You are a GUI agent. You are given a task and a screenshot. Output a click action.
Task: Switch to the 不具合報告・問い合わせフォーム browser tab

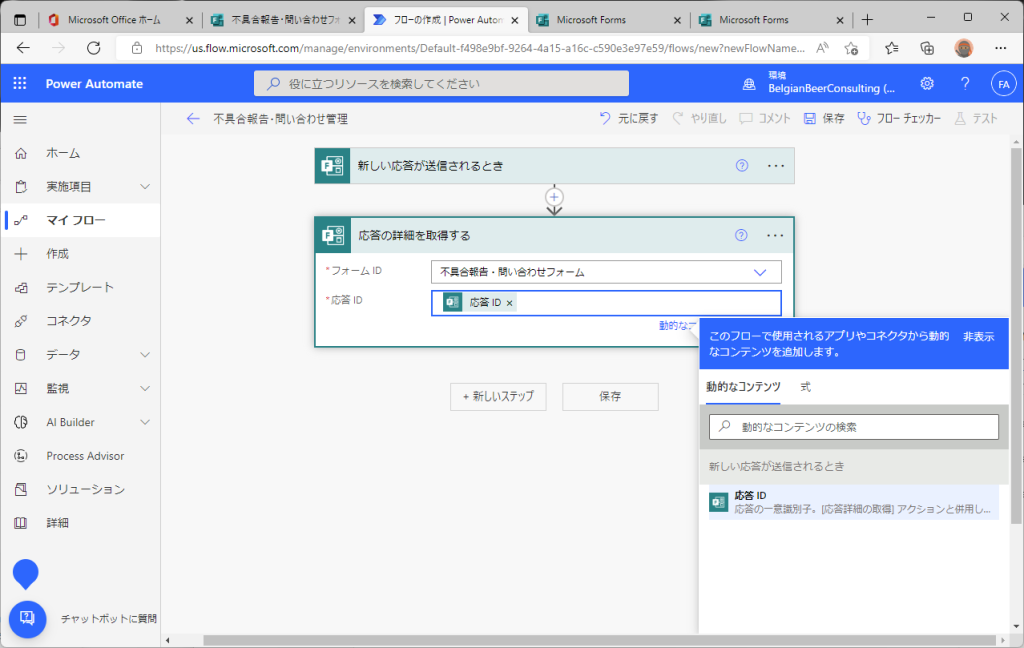point(285,20)
